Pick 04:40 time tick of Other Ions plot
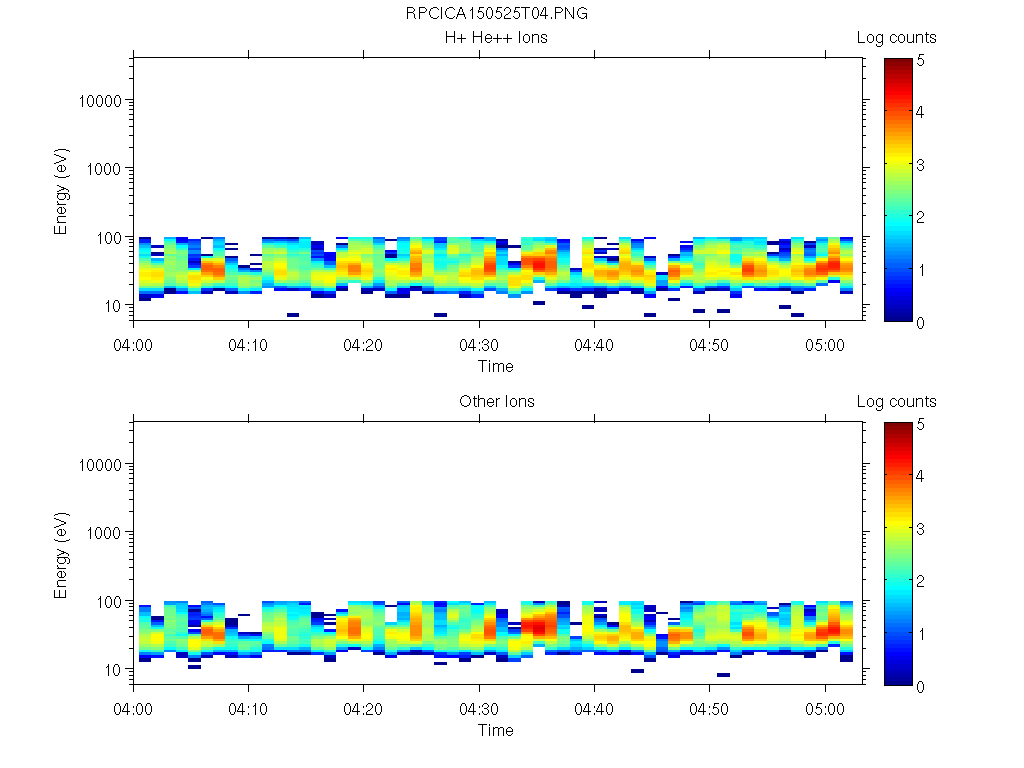The width and height of the screenshot is (1024, 768). point(594,709)
